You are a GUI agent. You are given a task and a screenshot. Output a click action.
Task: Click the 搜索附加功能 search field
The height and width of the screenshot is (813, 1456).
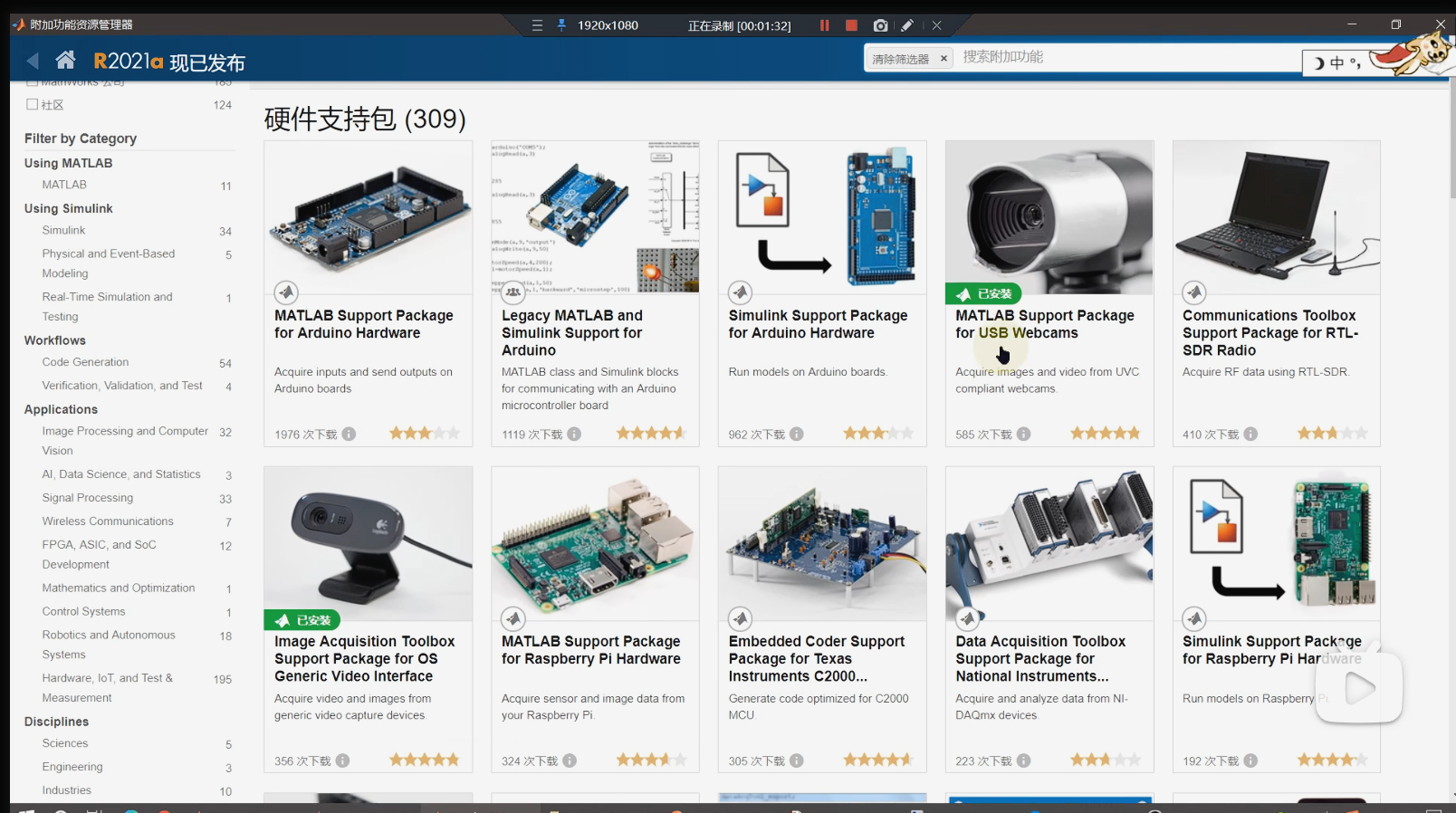click(1123, 57)
